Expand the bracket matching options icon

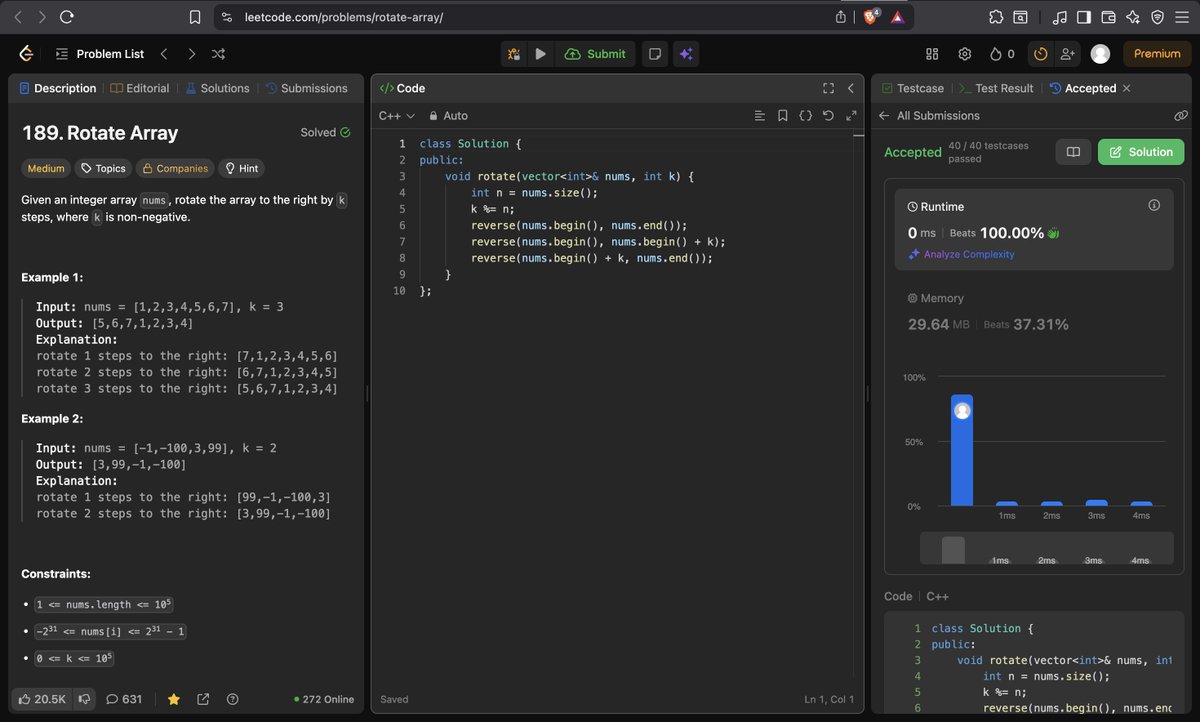(806, 115)
